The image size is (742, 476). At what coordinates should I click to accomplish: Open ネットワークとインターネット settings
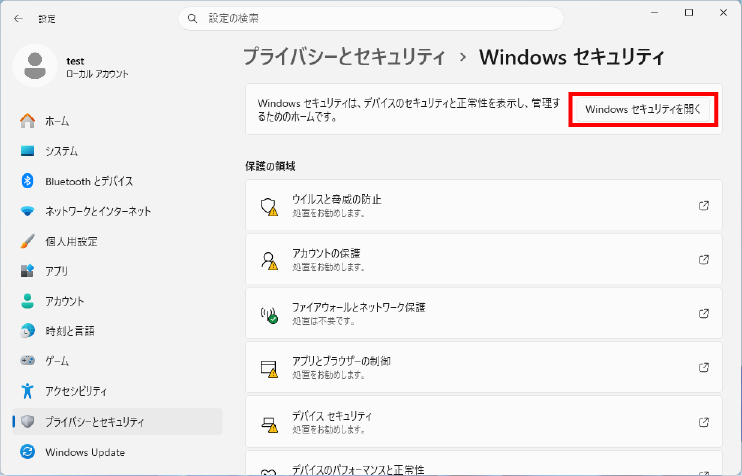coord(117,211)
